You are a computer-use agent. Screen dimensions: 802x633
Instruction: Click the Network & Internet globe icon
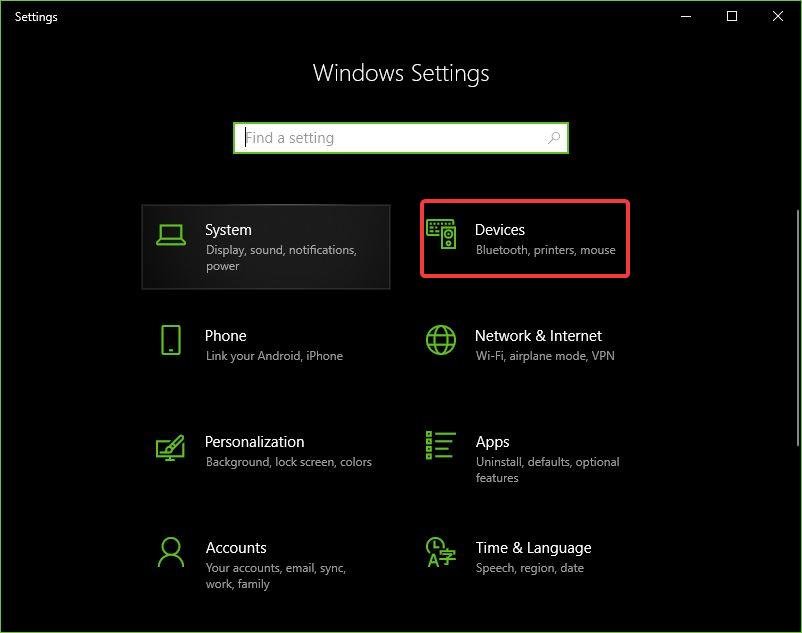[441, 340]
